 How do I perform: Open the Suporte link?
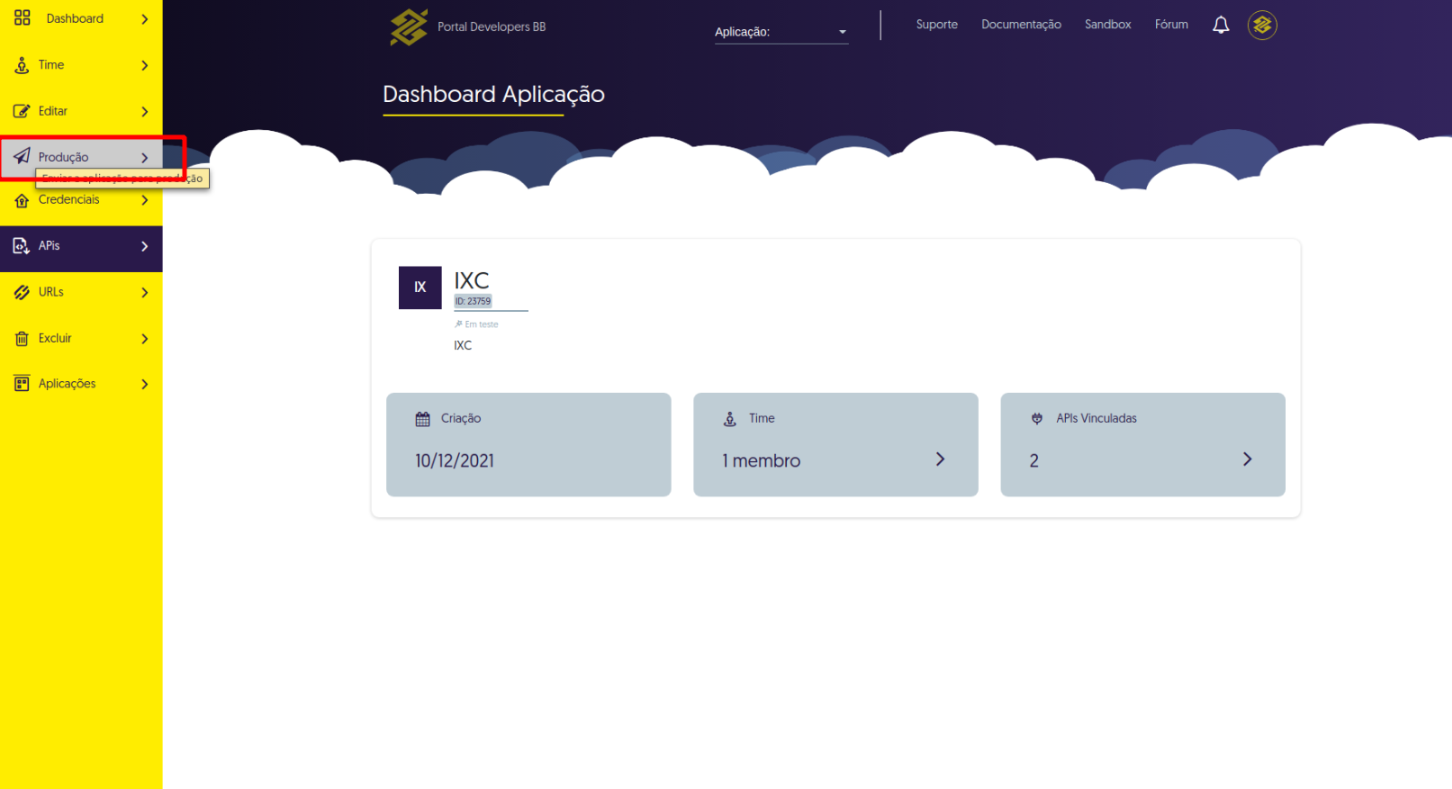click(937, 25)
